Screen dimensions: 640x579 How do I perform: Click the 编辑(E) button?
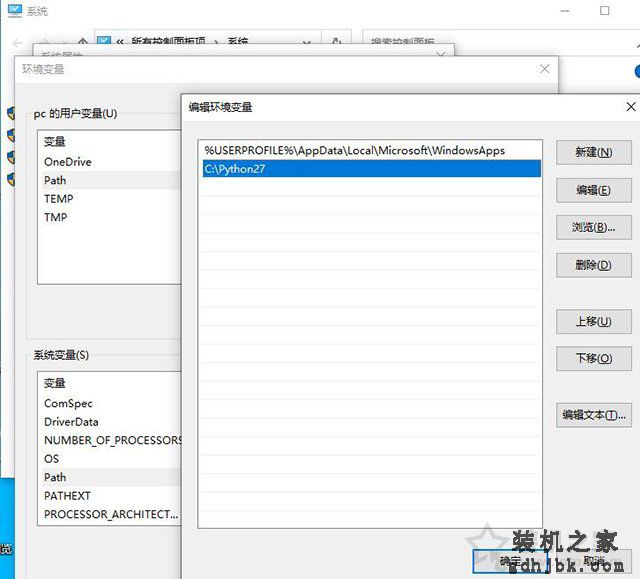click(593, 190)
